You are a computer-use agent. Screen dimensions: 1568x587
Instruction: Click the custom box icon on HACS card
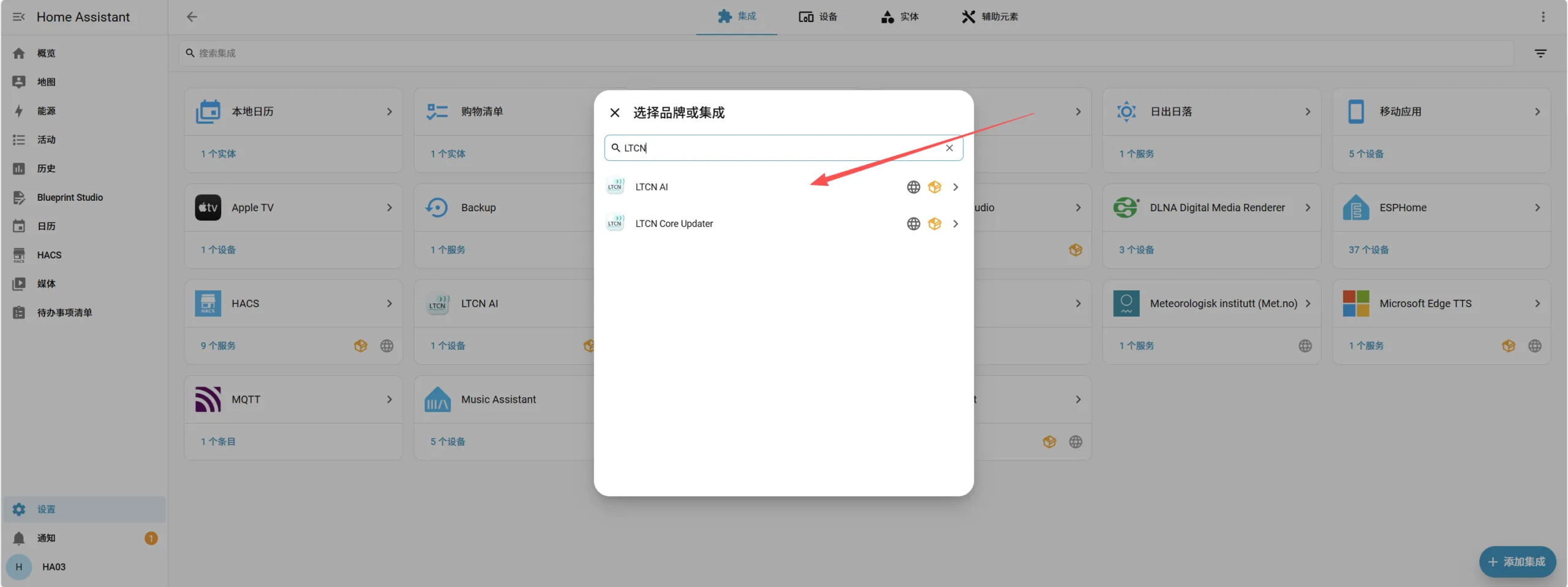[x=360, y=346]
